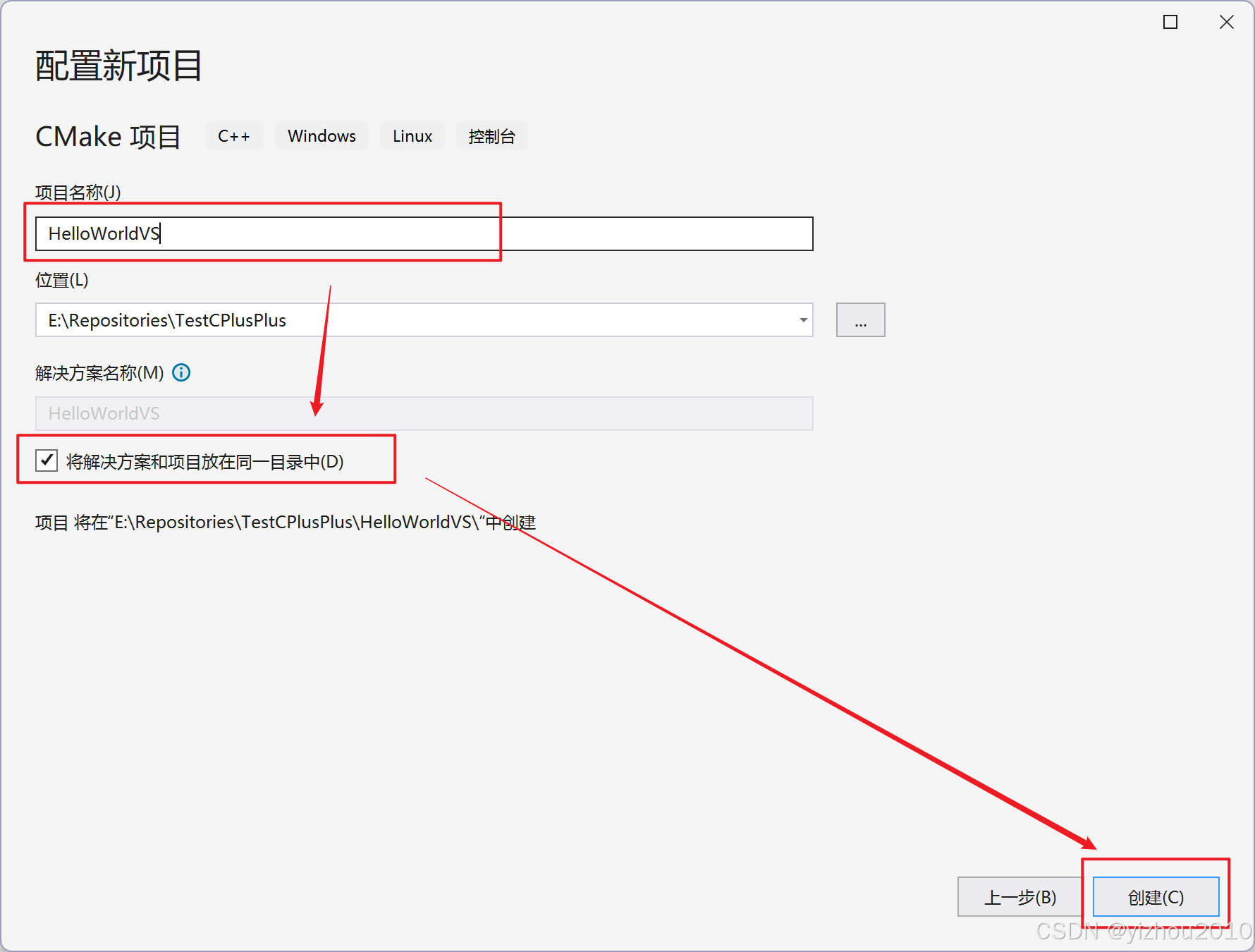Toggle the same-directory checkbox for solution and project
This screenshot has height=952, width=1255.
click(47, 460)
